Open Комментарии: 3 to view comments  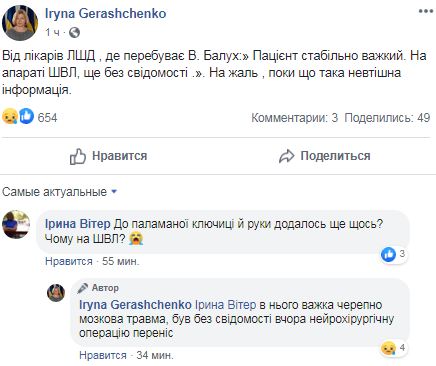coord(295,118)
